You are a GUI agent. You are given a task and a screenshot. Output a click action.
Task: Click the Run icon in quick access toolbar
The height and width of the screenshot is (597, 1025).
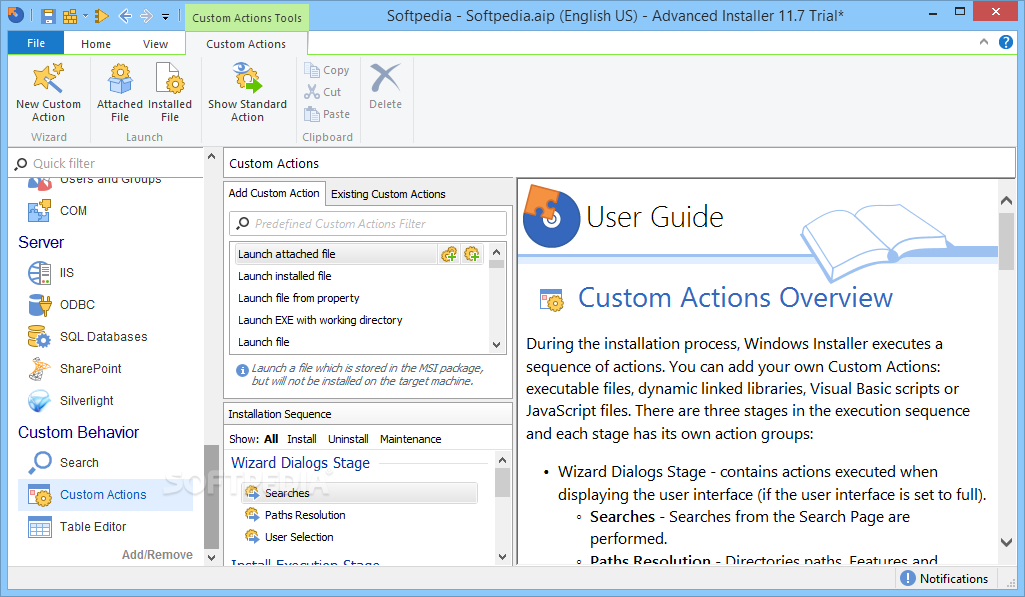coord(101,16)
